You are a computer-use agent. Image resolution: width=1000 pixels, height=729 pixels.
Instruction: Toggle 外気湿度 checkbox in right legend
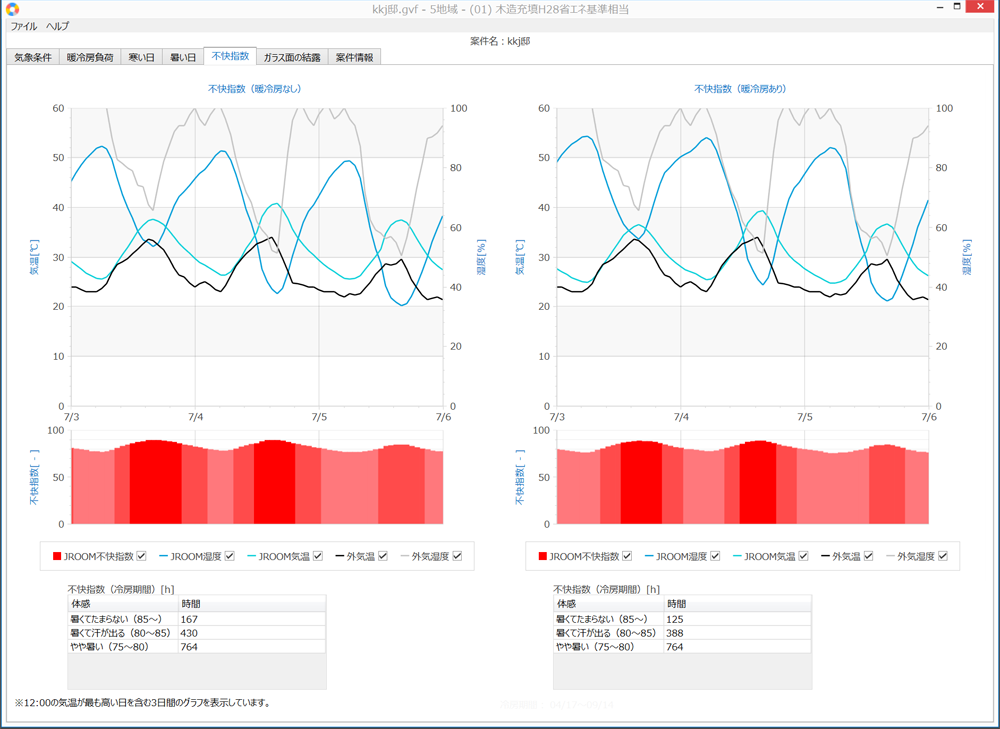click(943, 556)
